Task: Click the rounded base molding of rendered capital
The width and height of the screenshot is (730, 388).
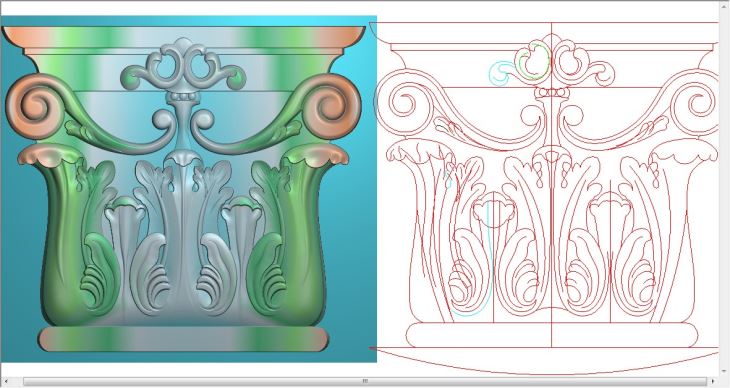Action: tap(183, 339)
